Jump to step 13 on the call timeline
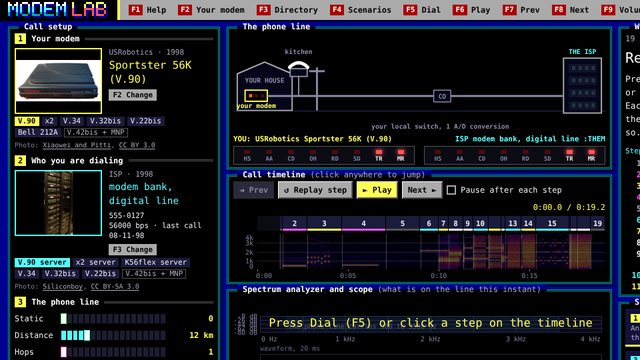 (513, 224)
